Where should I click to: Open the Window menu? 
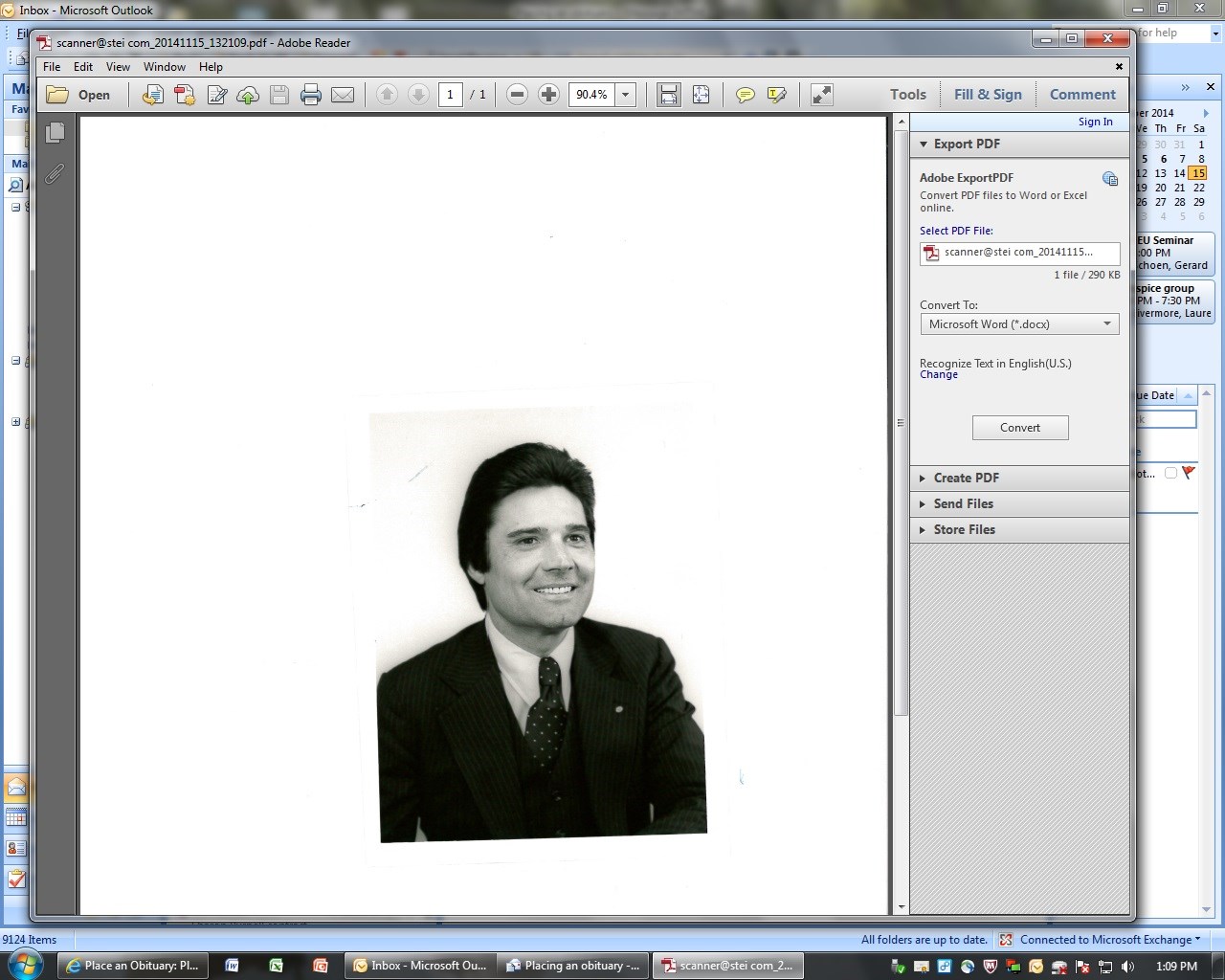tap(164, 67)
